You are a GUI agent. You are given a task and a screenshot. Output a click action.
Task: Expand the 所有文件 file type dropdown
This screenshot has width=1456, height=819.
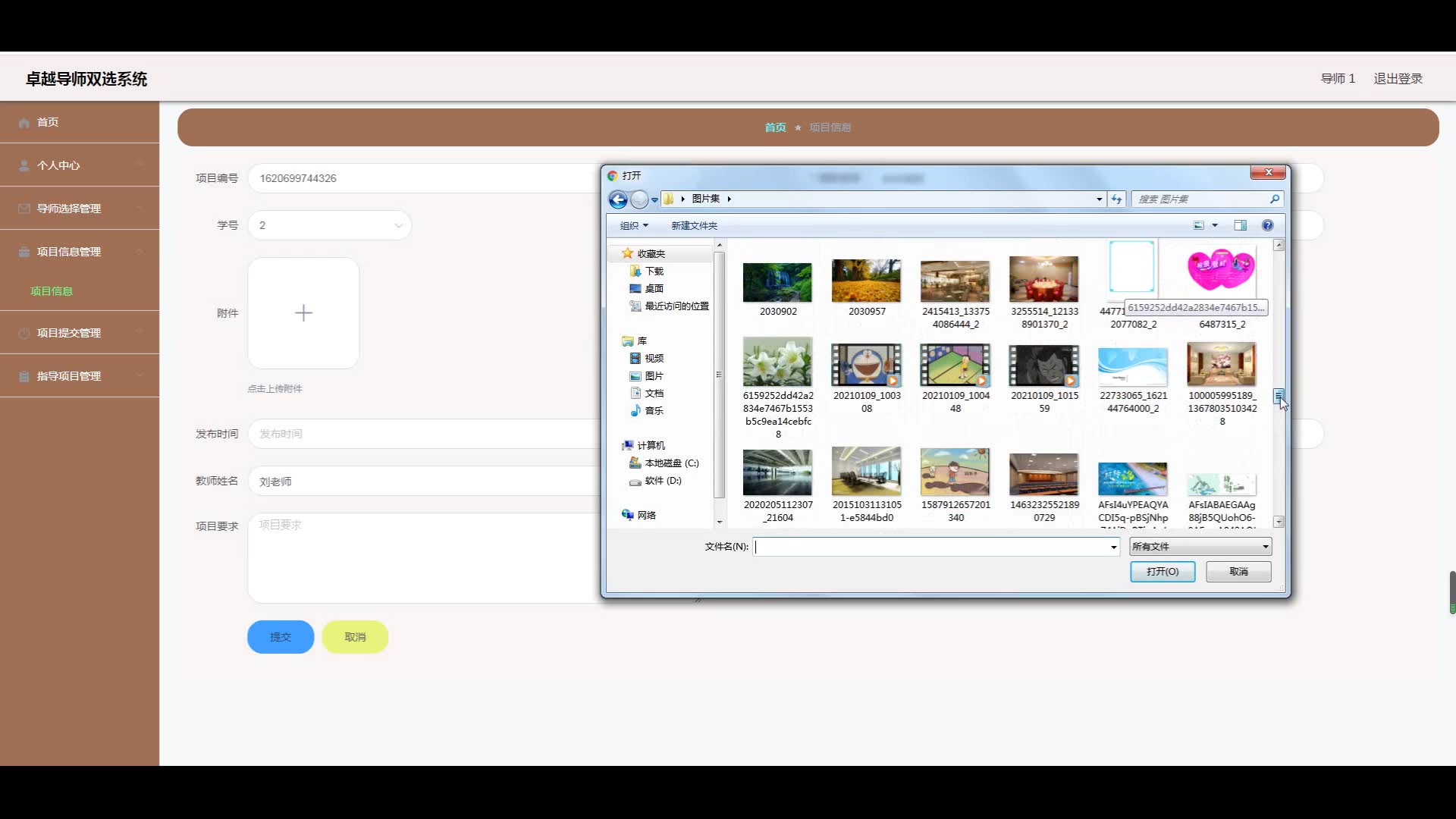[1200, 547]
